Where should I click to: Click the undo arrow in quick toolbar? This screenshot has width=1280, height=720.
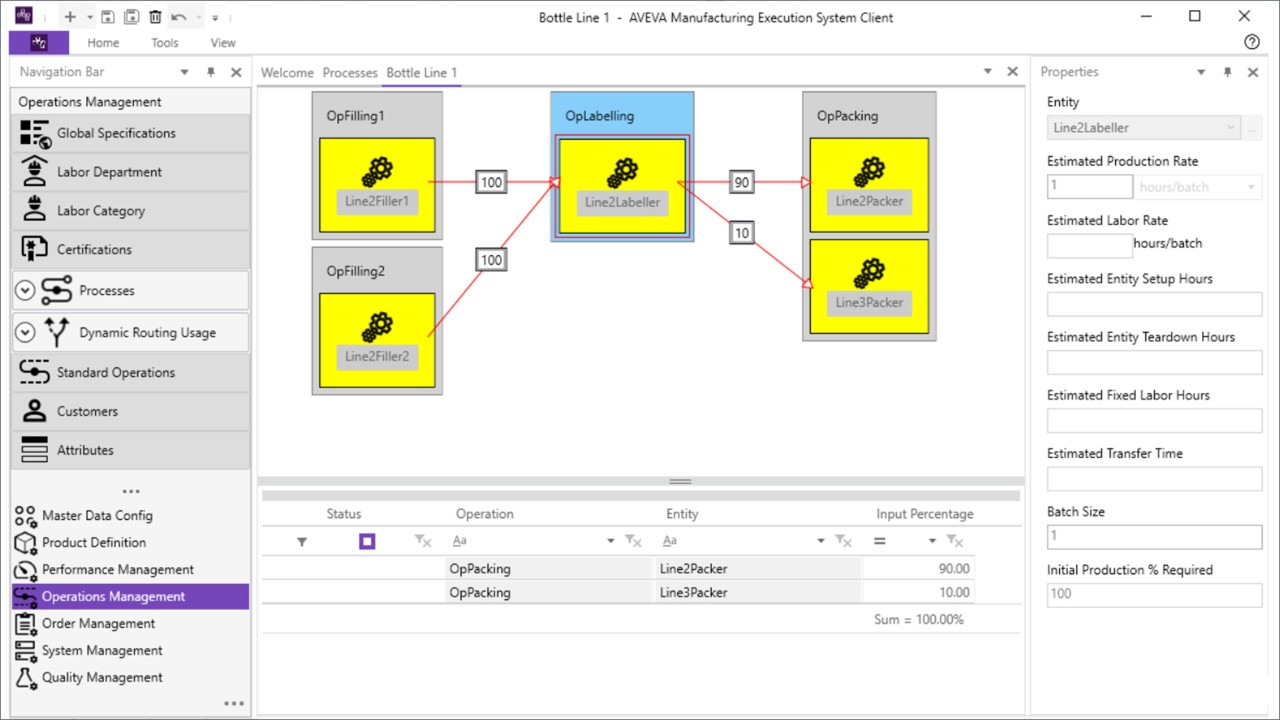[x=178, y=17]
